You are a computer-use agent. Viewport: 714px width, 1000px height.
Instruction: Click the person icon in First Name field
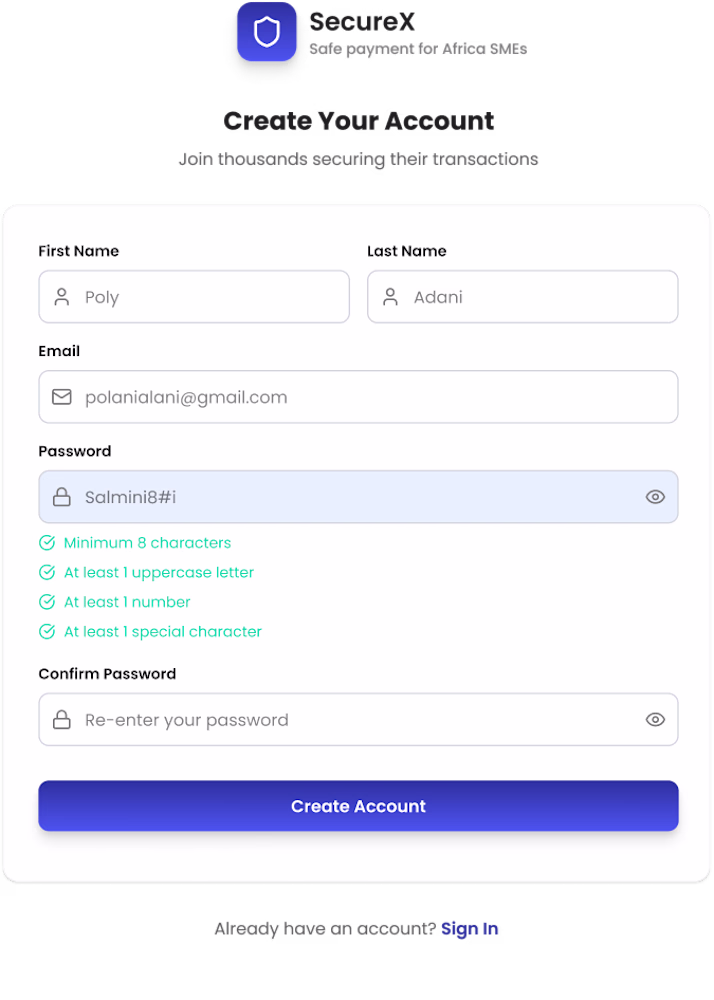62,297
